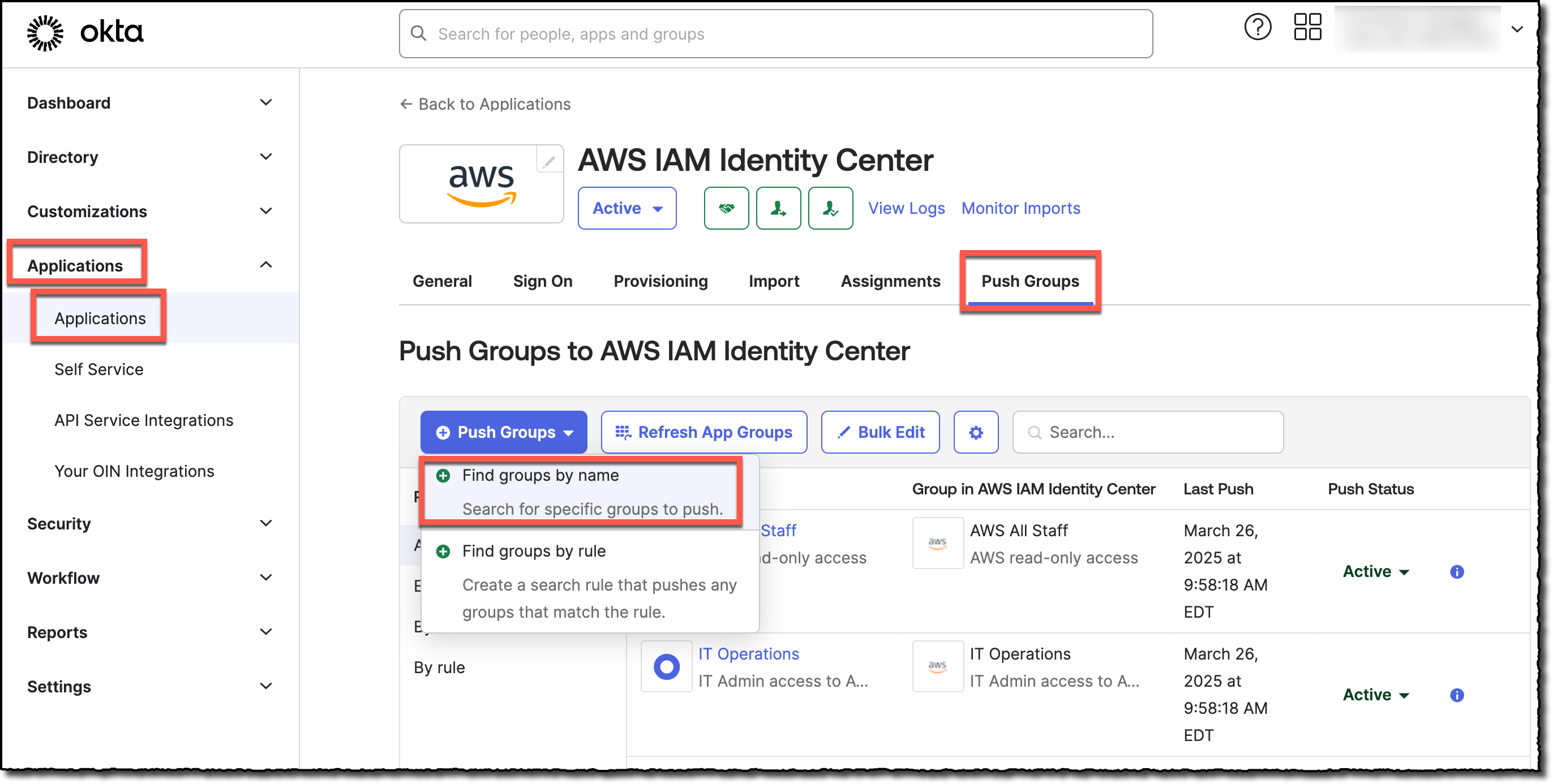Screen dimensions: 1553x784
Task: Click the handshake provisioning icon
Action: pyautogui.click(x=727, y=208)
